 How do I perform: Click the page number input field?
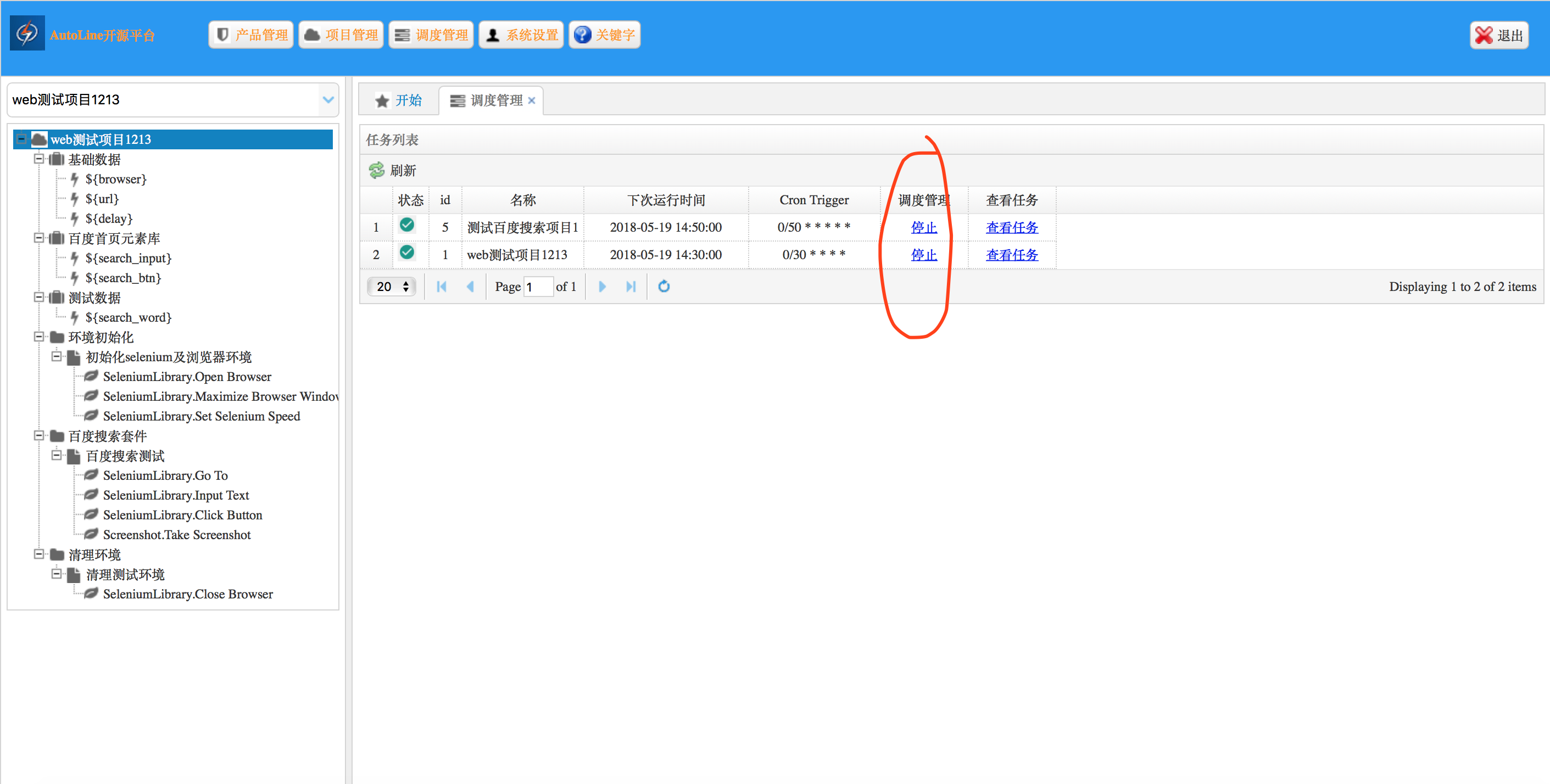click(x=538, y=287)
